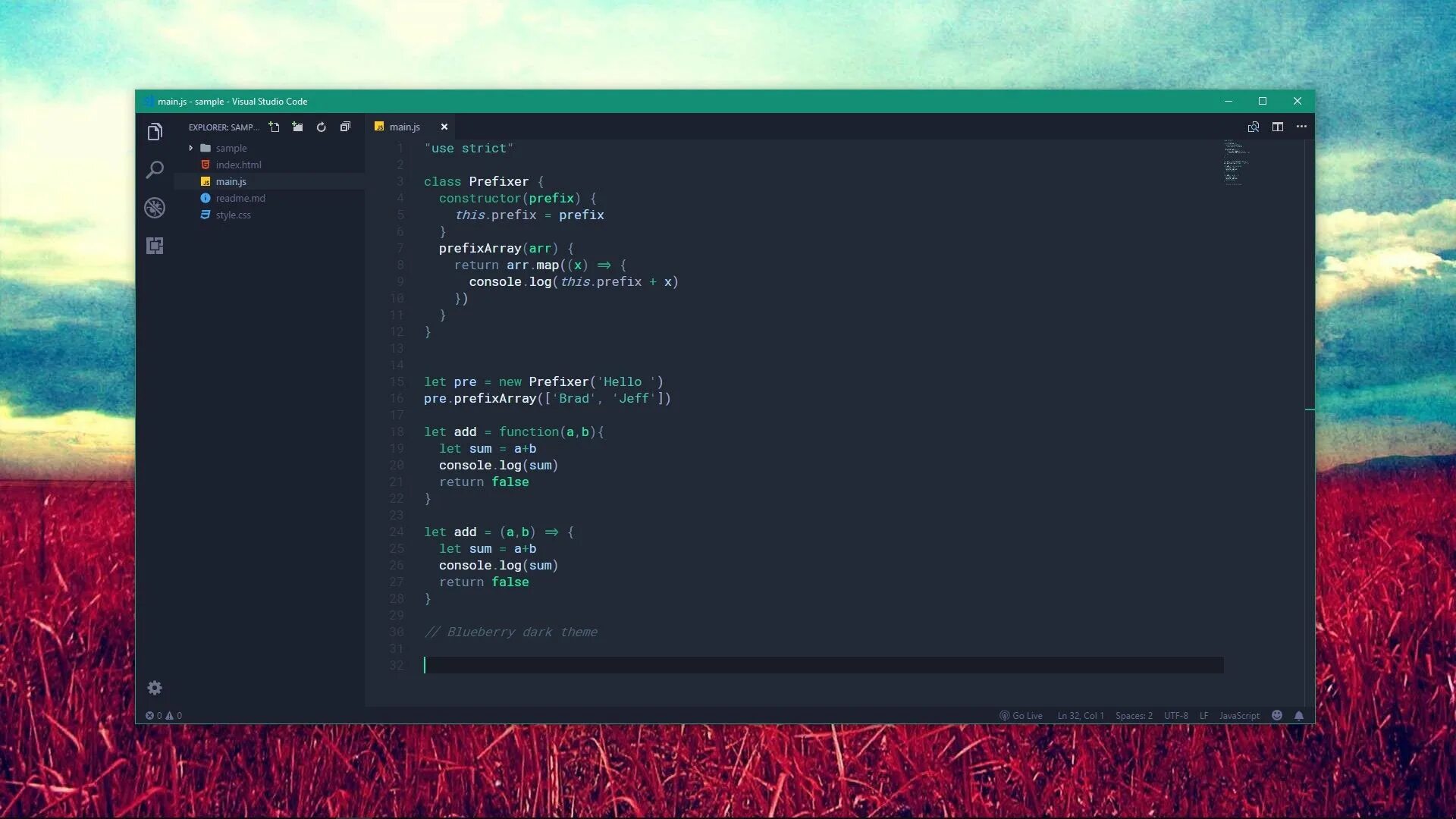This screenshot has width=1456, height=819.
Task: Open notifications bell in status bar
Action: [1299, 715]
